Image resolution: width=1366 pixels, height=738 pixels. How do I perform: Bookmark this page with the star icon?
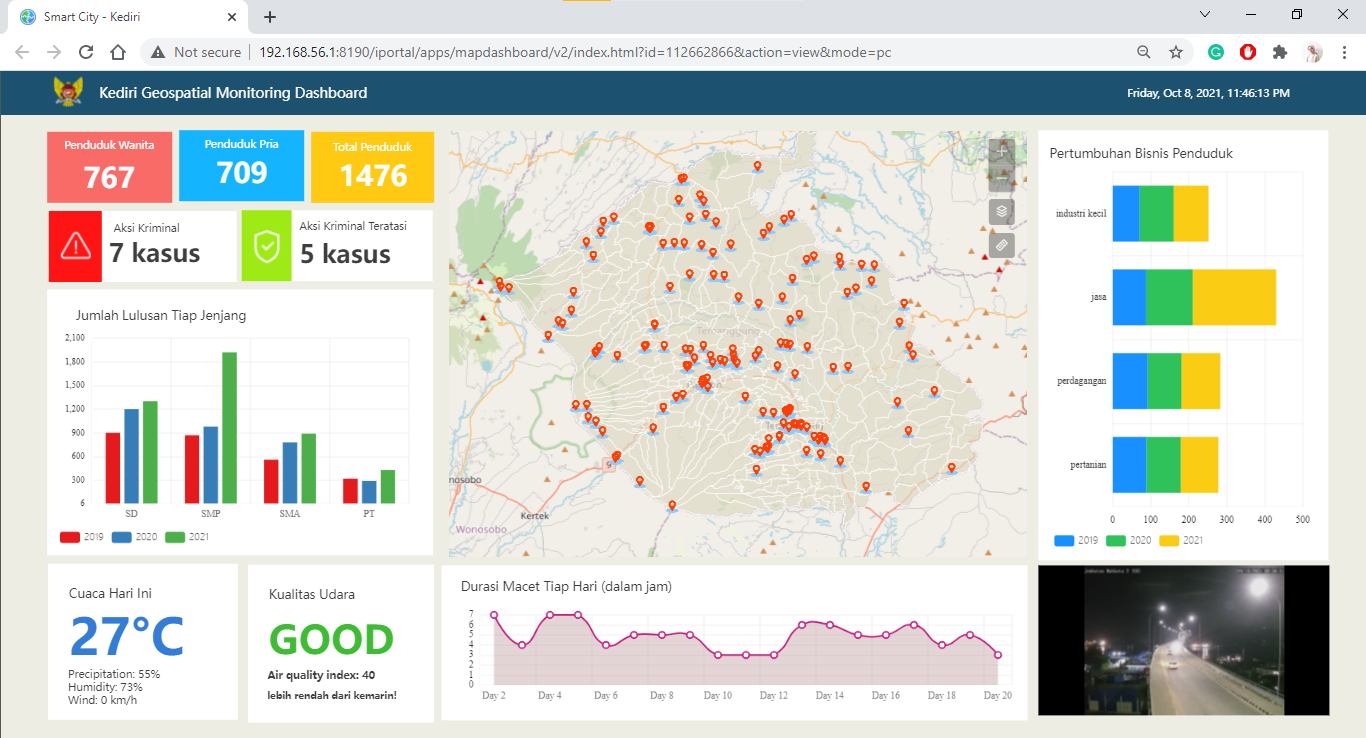click(1176, 52)
